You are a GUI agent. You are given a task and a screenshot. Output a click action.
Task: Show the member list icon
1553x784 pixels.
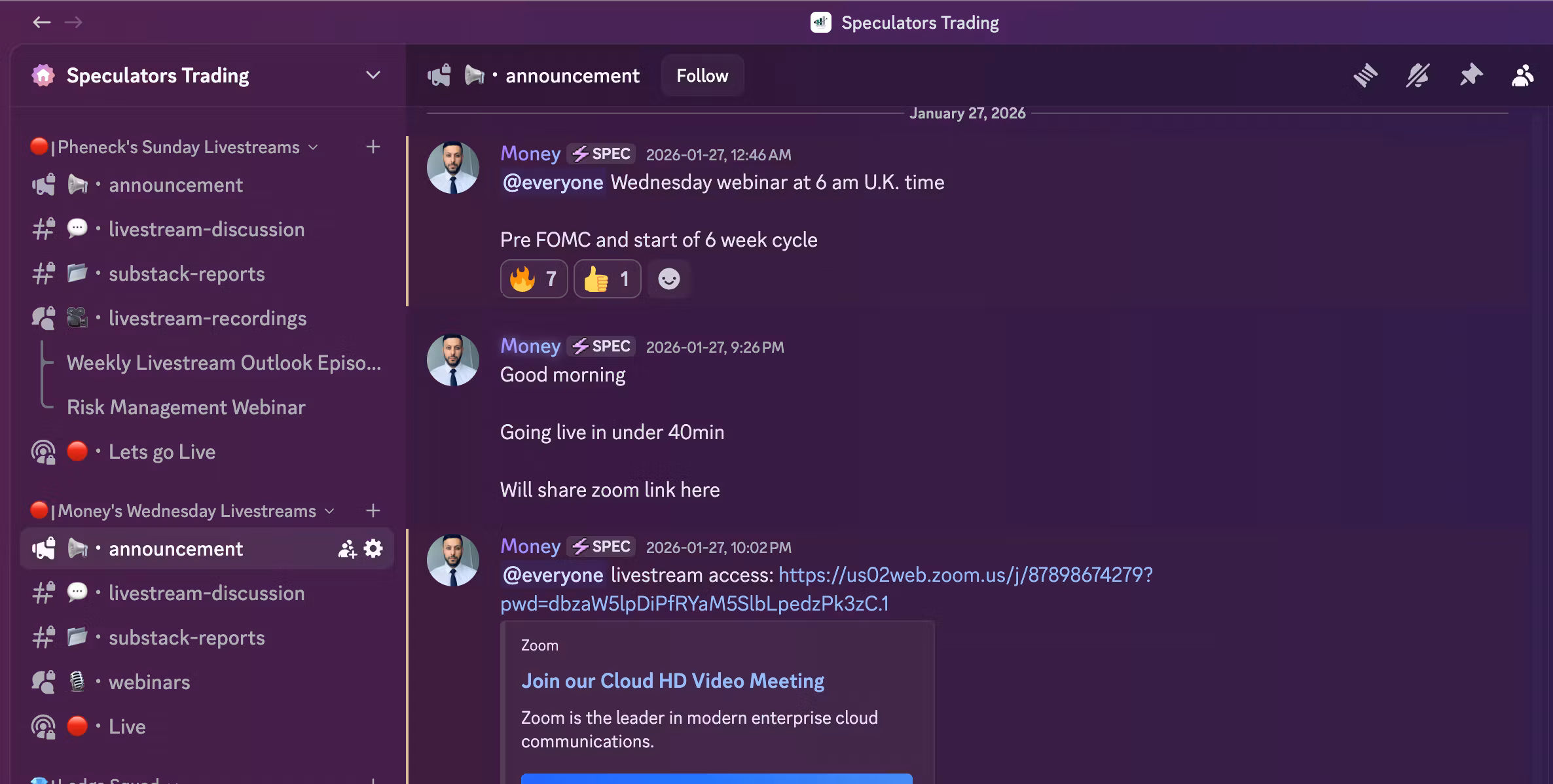(1522, 75)
